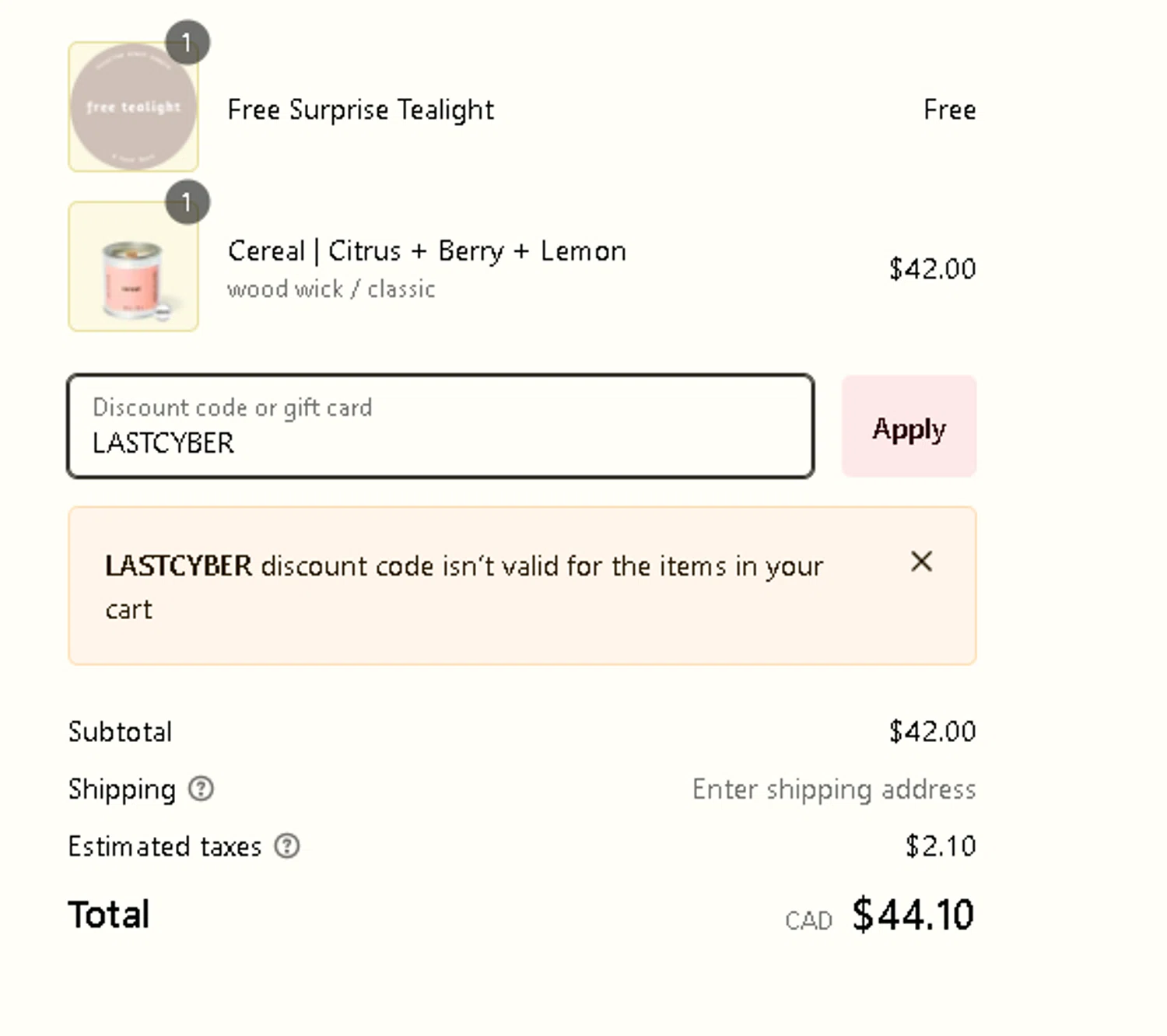The height and width of the screenshot is (1036, 1167).
Task: Click the Subtotal $42.00 amount
Action: [931, 731]
